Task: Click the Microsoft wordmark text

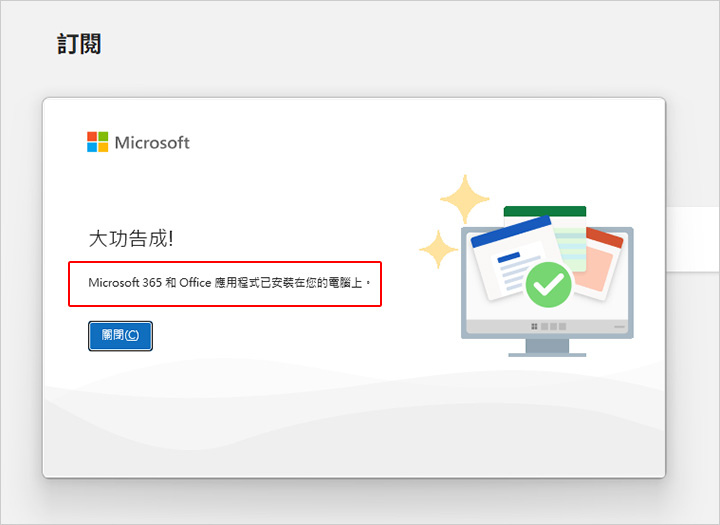Action: 152,142
